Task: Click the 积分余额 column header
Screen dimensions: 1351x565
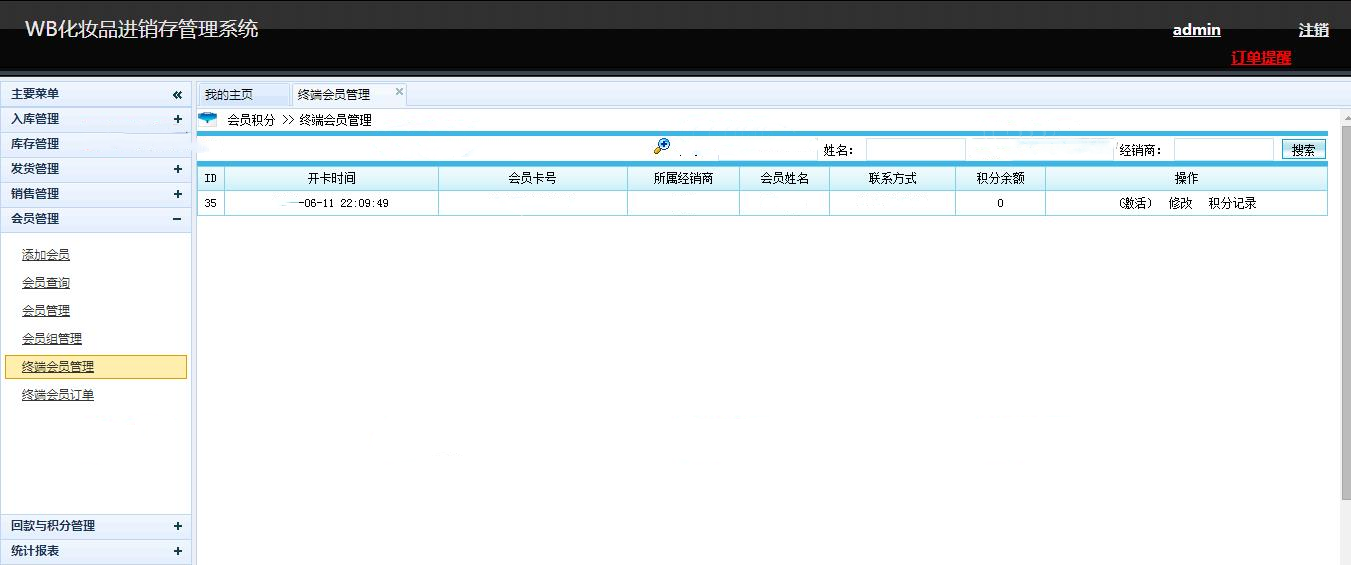Action: click(1000, 178)
